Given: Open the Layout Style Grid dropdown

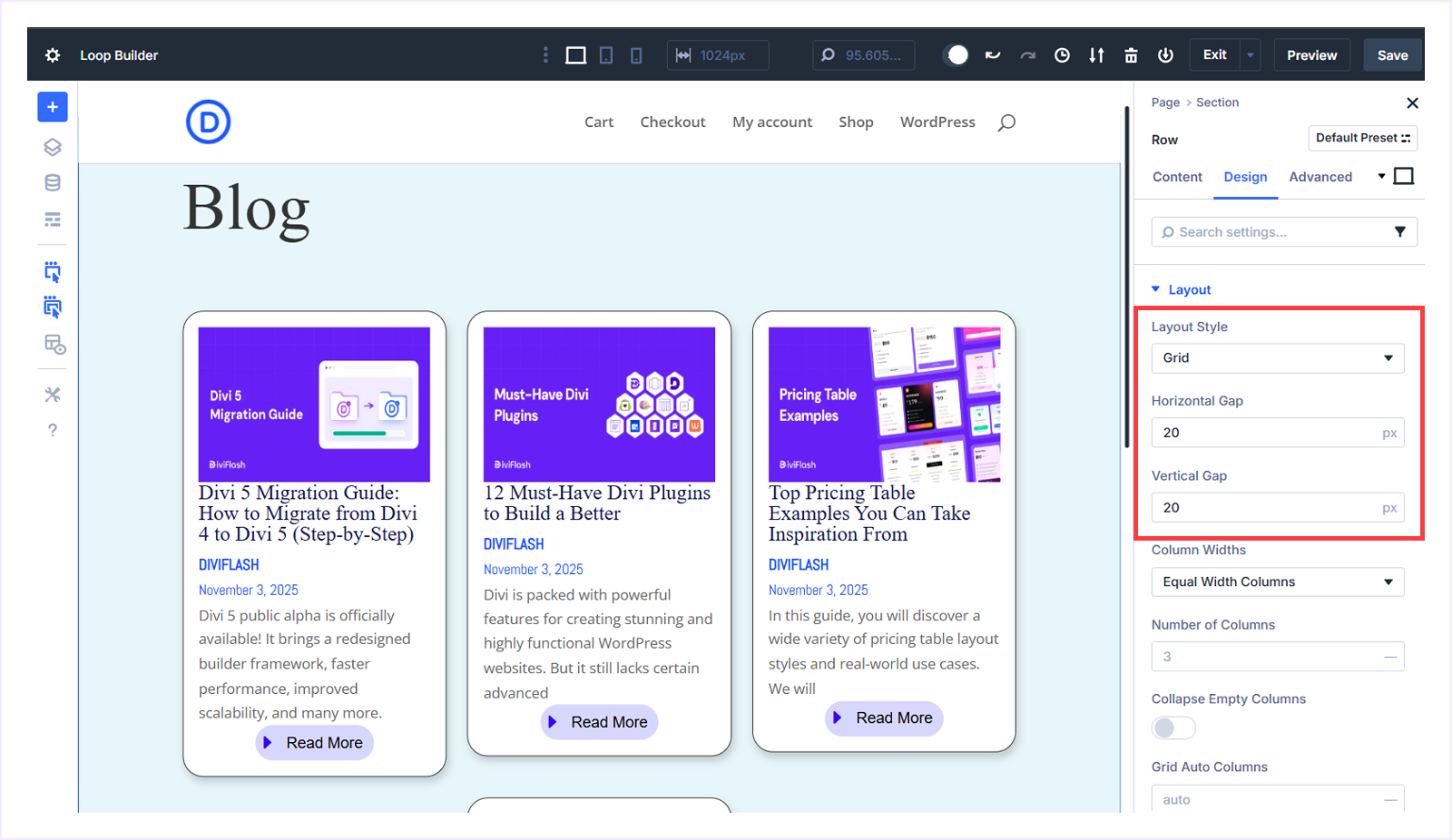Looking at the screenshot, I should [1277, 358].
